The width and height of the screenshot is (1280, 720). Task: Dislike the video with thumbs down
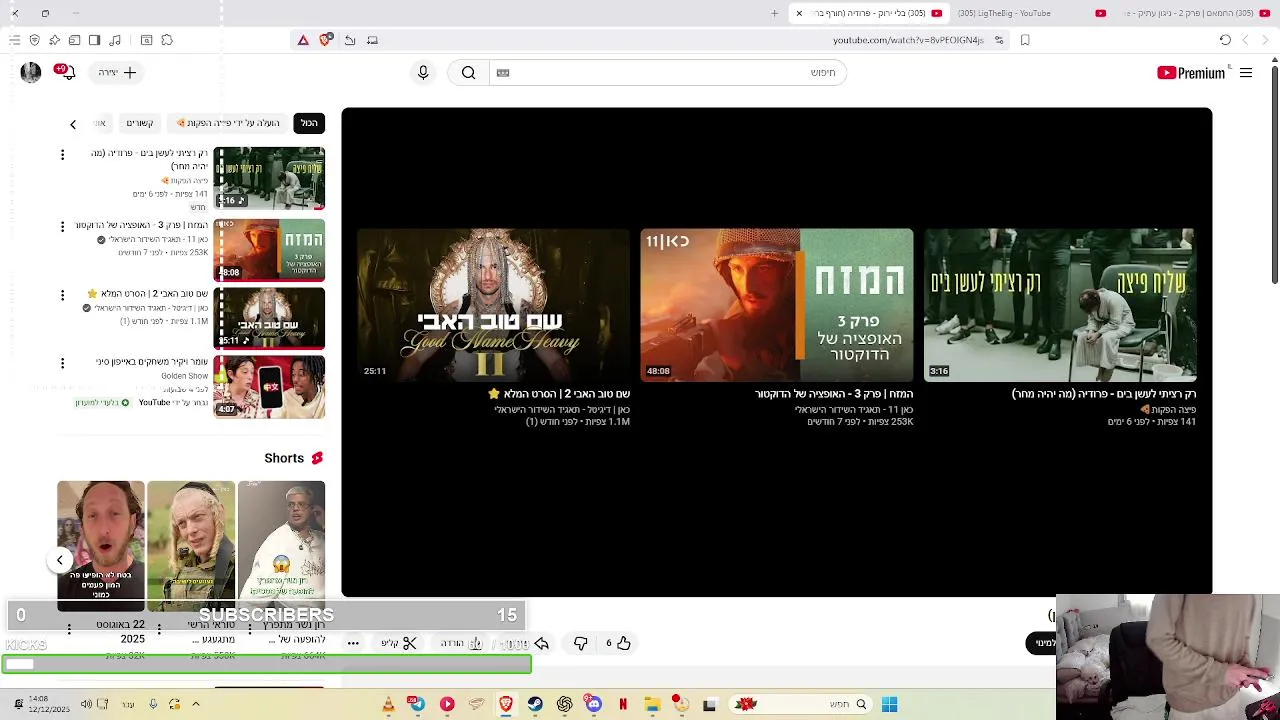point(581,643)
